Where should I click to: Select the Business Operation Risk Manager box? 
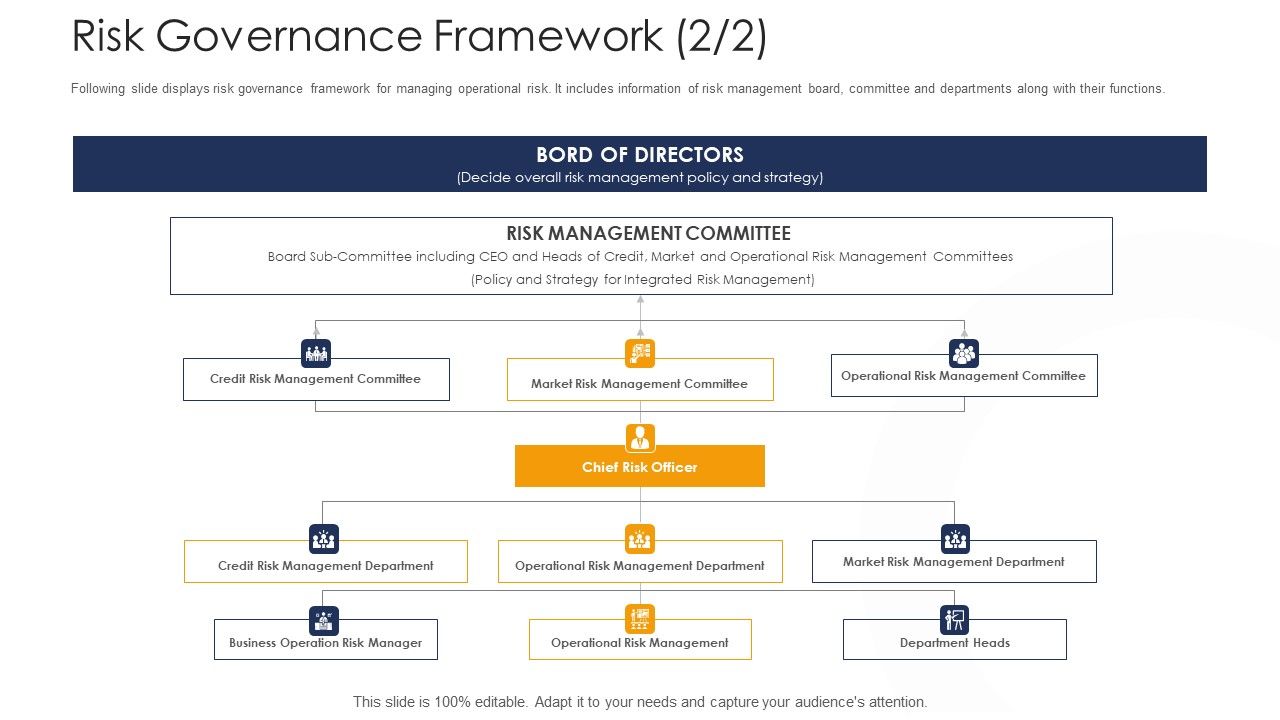point(326,639)
